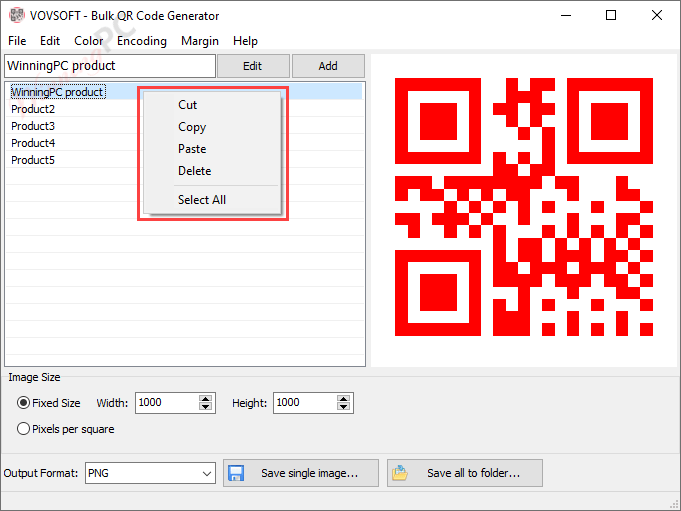This screenshot has height=511, width=681.
Task: Open the Margin menu
Action: pyautogui.click(x=200, y=41)
